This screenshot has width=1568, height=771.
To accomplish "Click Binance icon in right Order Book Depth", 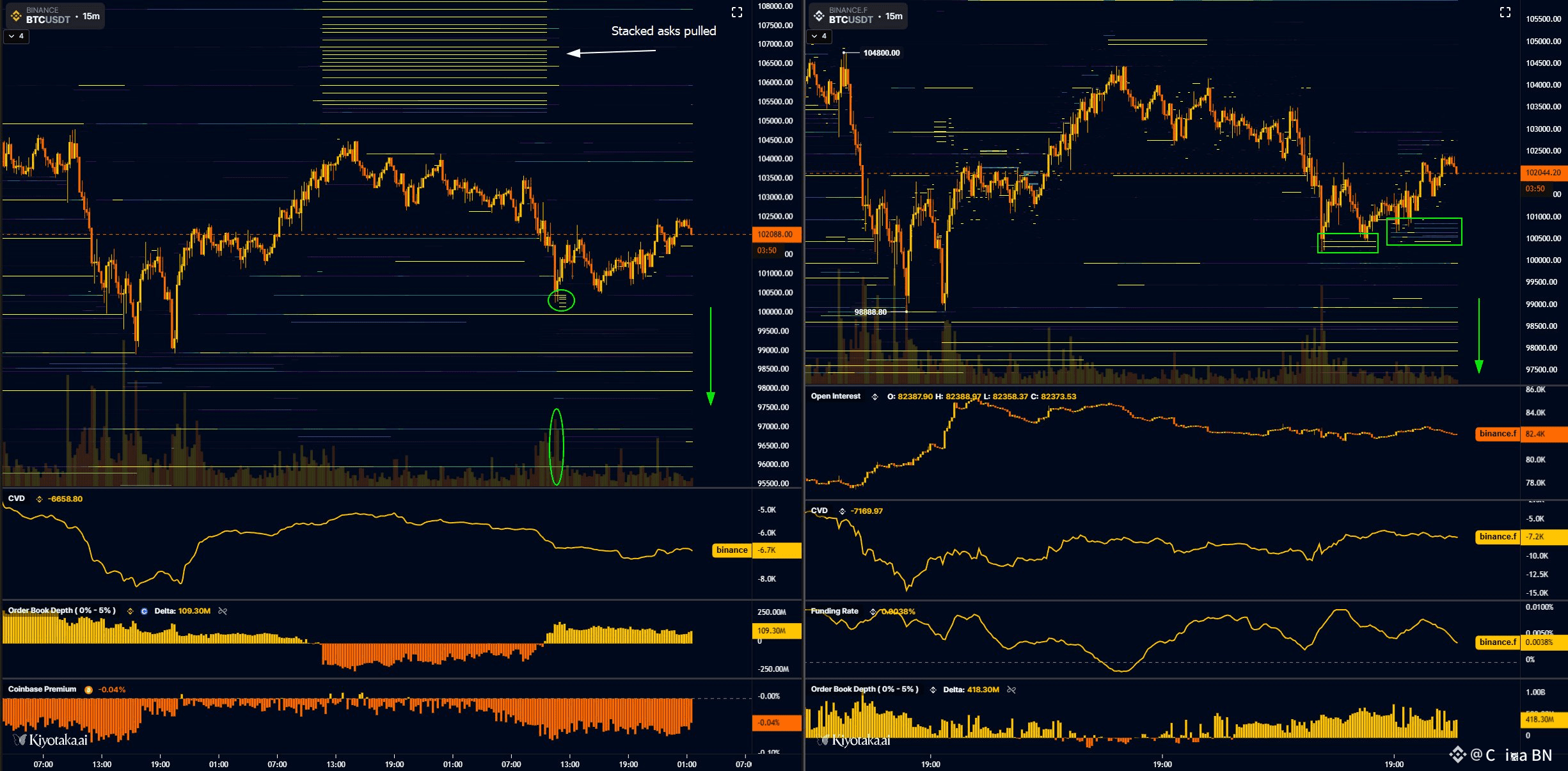I will click(x=932, y=690).
